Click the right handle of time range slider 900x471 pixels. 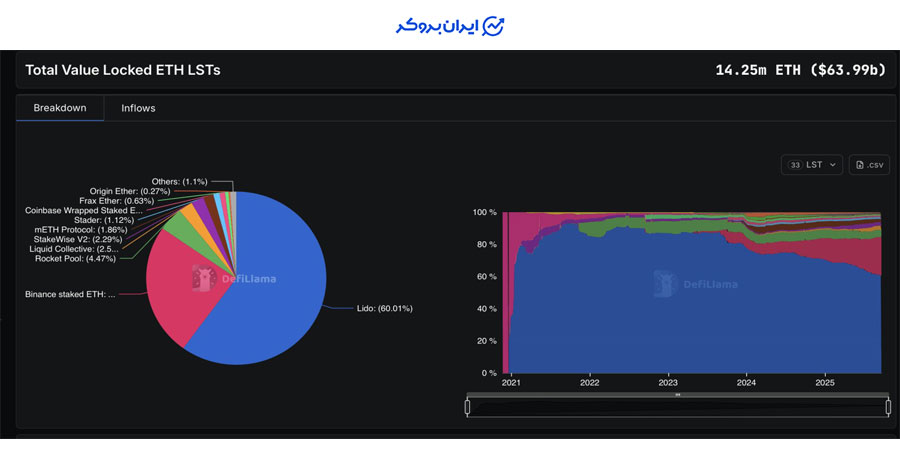tap(888, 407)
